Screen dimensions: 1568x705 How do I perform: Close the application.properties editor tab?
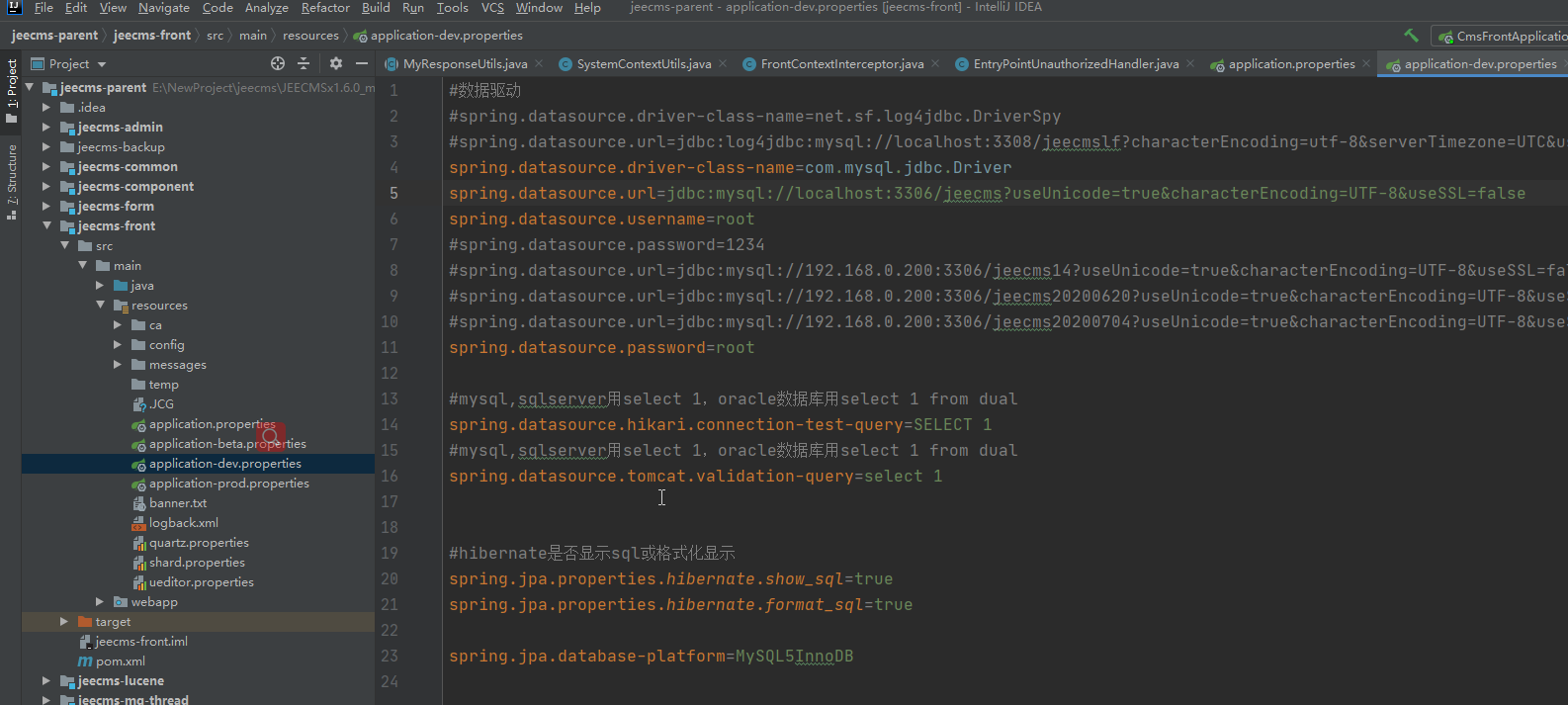(1366, 64)
